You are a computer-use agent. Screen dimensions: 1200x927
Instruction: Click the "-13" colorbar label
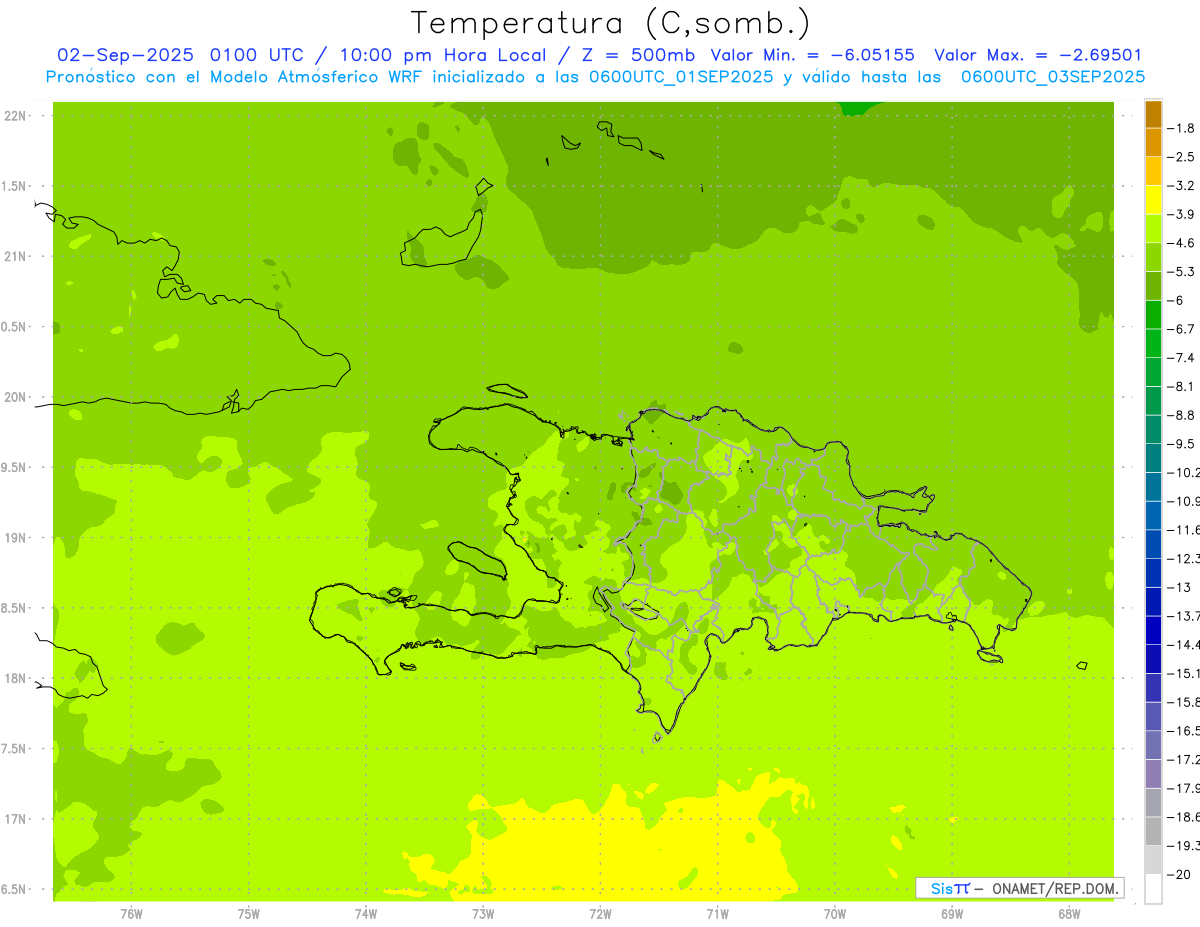coord(1181,587)
